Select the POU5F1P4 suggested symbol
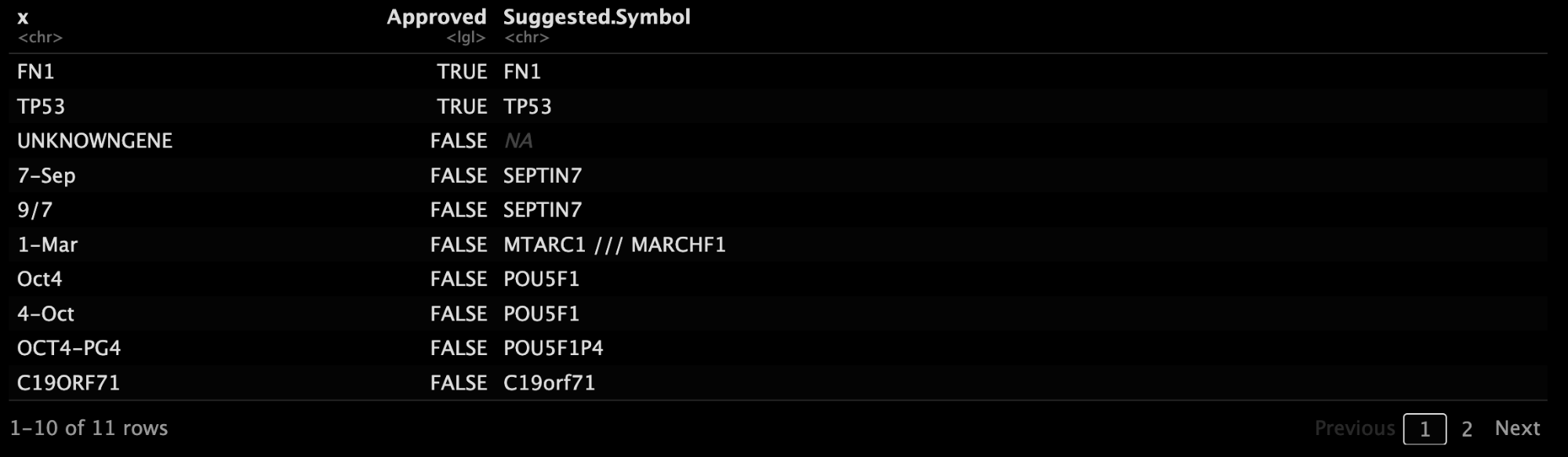This screenshot has width=1568, height=457. point(554,348)
